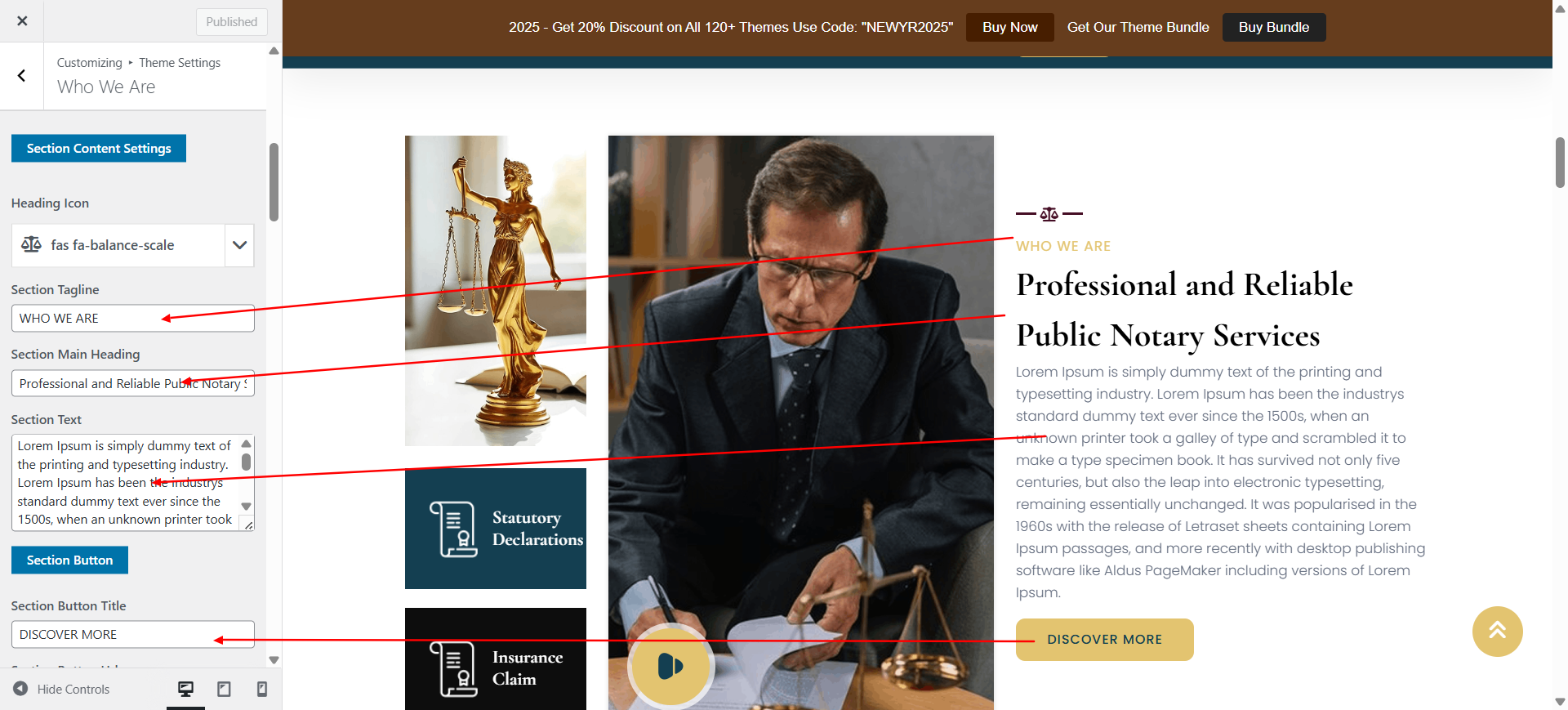Click the DISCOVER MORE button in preview
The image size is (1568, 710).
click(1105, 640)
